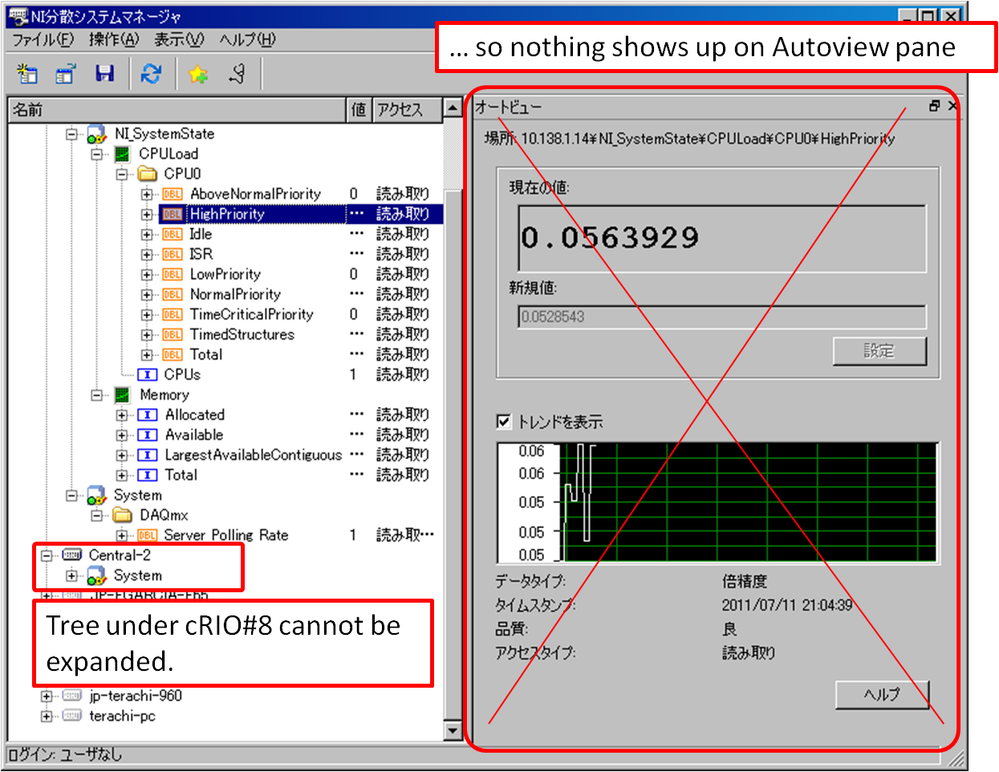This screenshot has width=999, height=772.
Task: Click the DBL icon beside LowPriority
Action: click(172, 275)
